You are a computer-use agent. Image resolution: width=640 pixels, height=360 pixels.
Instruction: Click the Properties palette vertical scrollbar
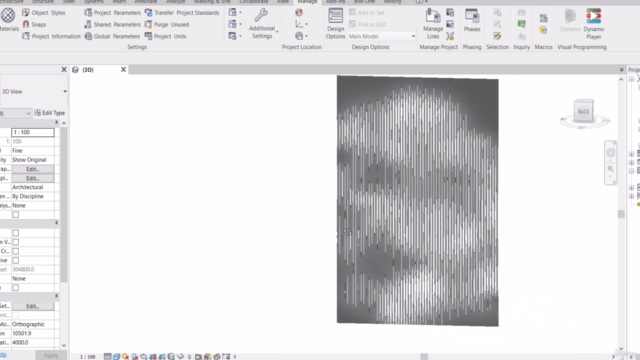[x=64, y=204]
